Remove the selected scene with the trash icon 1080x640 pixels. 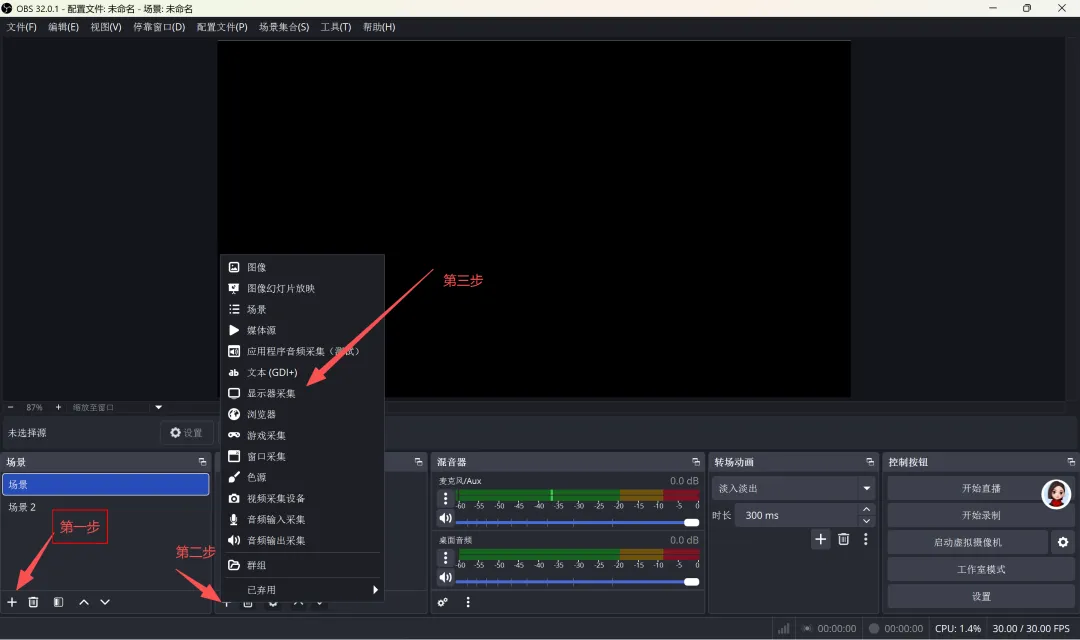33,602
